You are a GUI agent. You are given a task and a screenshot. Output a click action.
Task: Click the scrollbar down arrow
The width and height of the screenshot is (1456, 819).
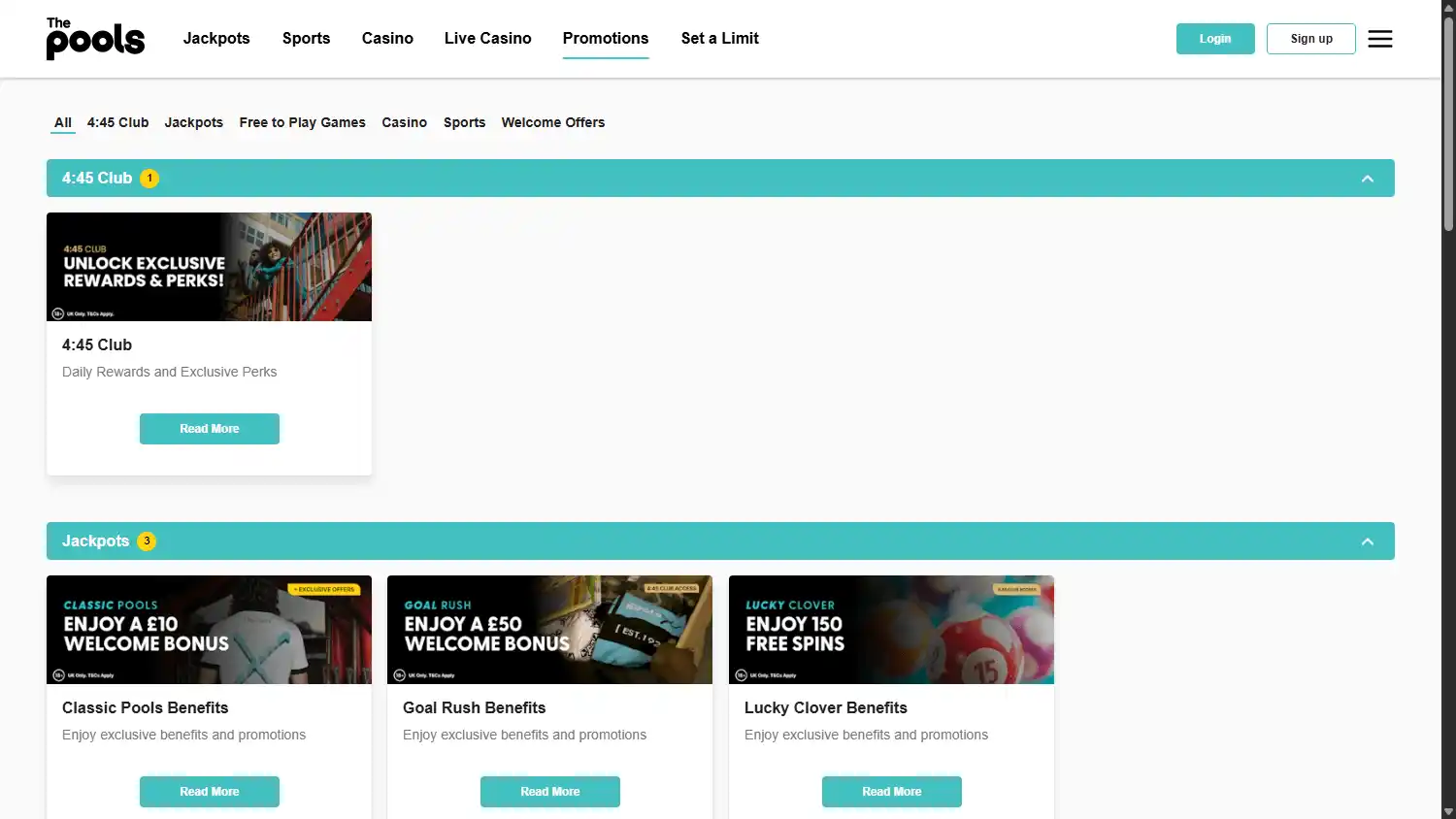(x=1448, y=811)
